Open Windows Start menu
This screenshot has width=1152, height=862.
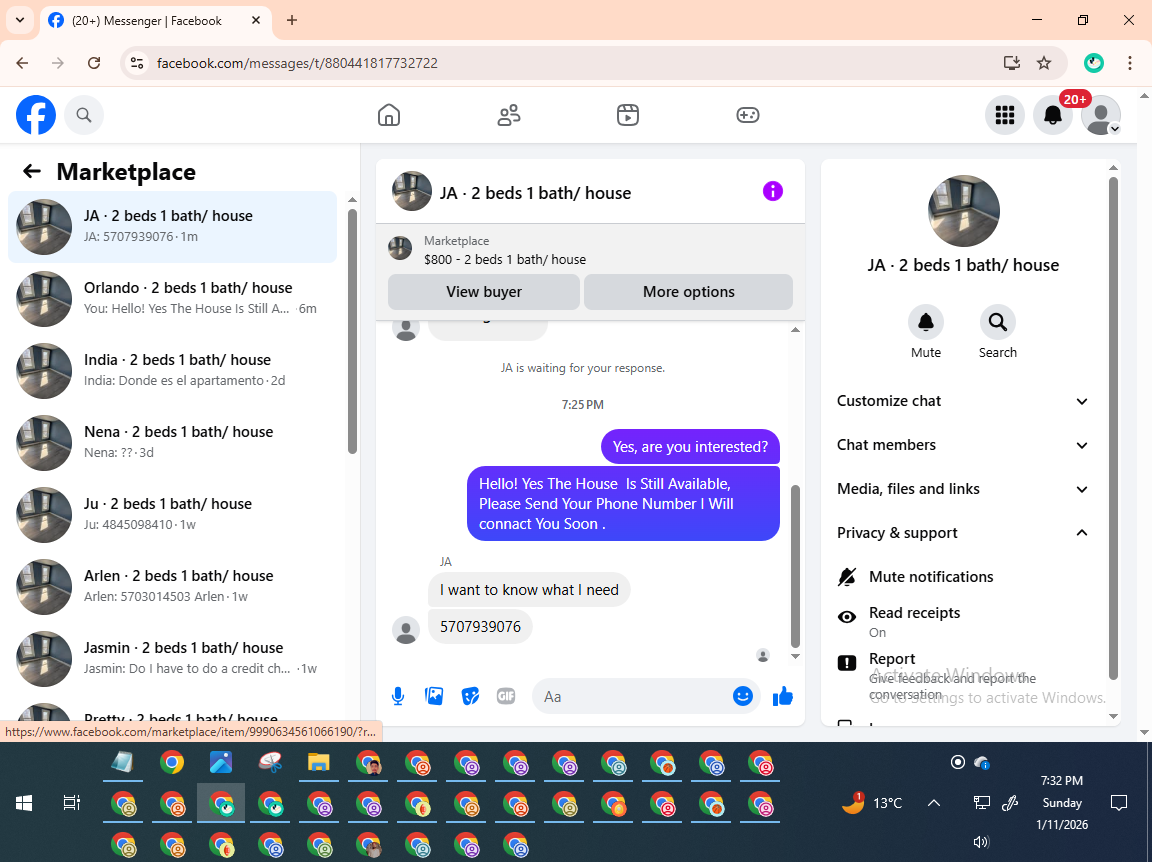point(24,803)
